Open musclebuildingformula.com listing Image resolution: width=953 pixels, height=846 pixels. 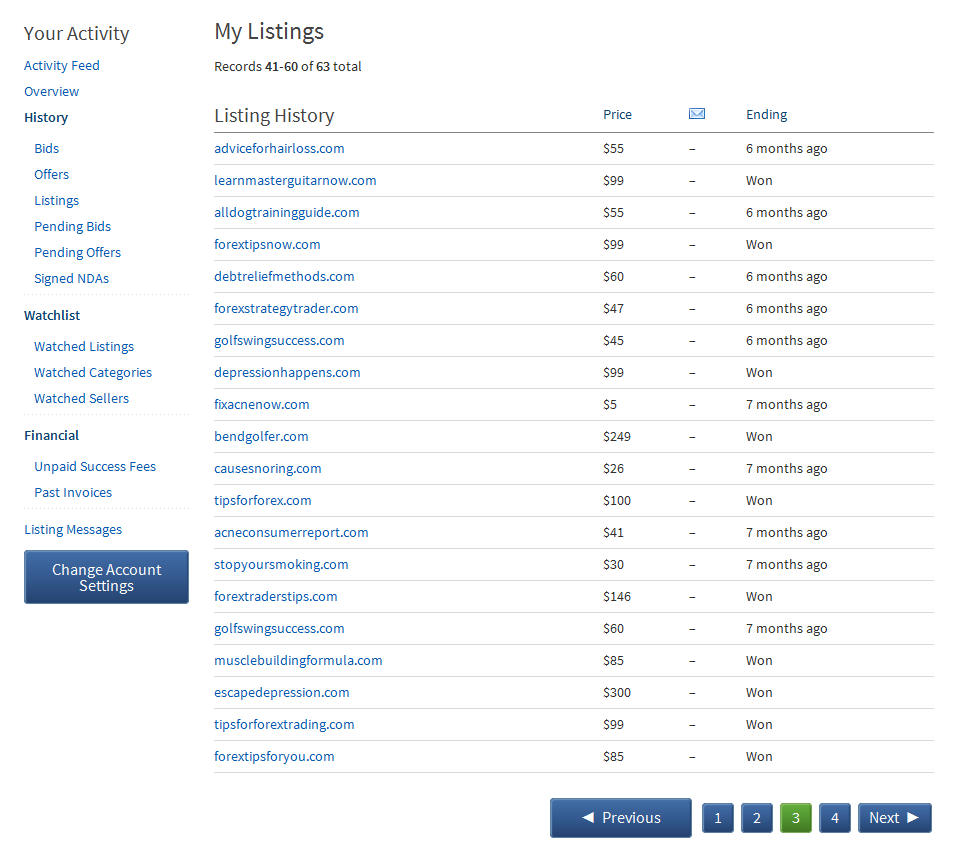(298, 661)
